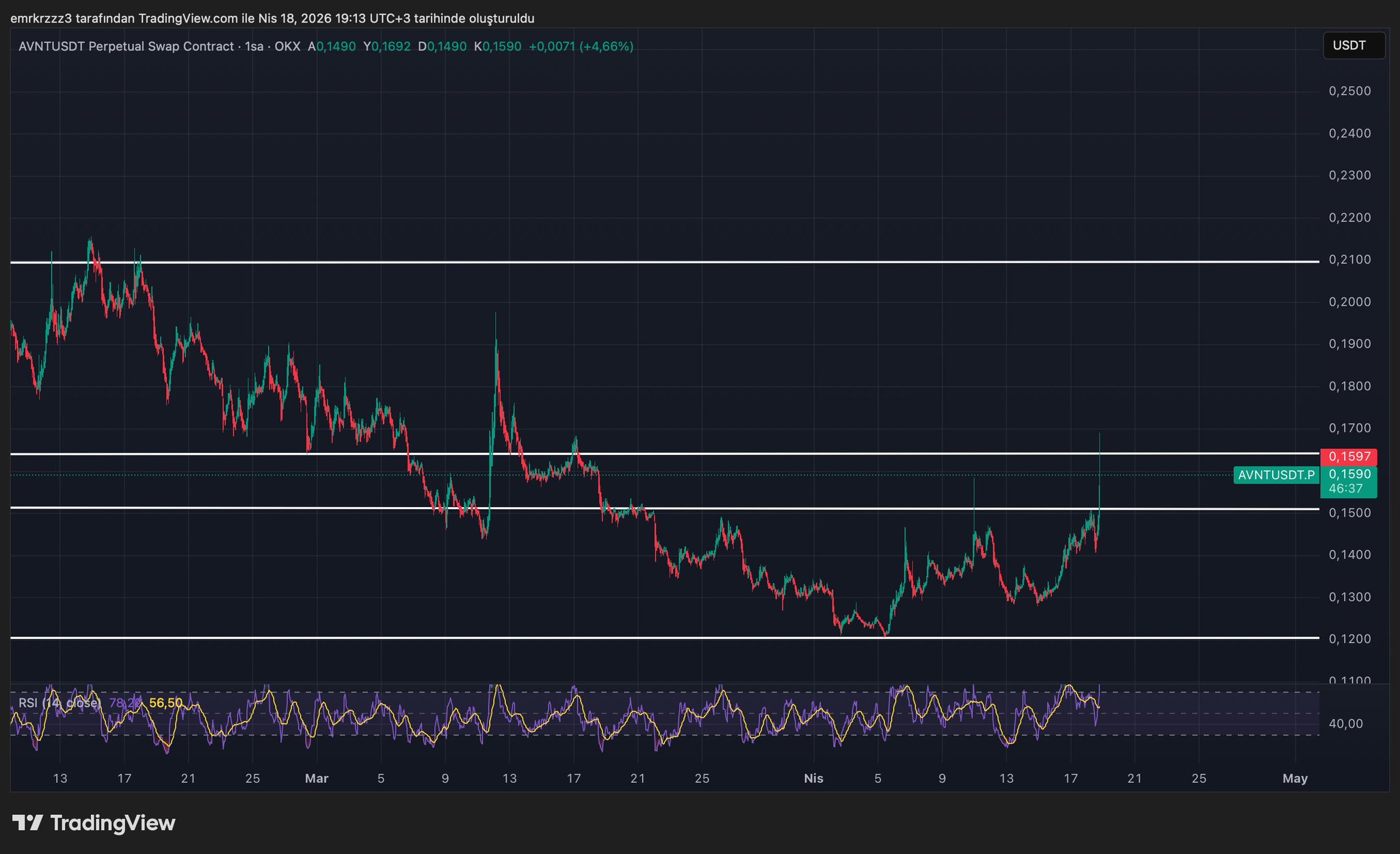The width and height of the screenshot is (1400, 854).
Task: Click the OKX exchange name in legend
Action: [x=287, y=47]
